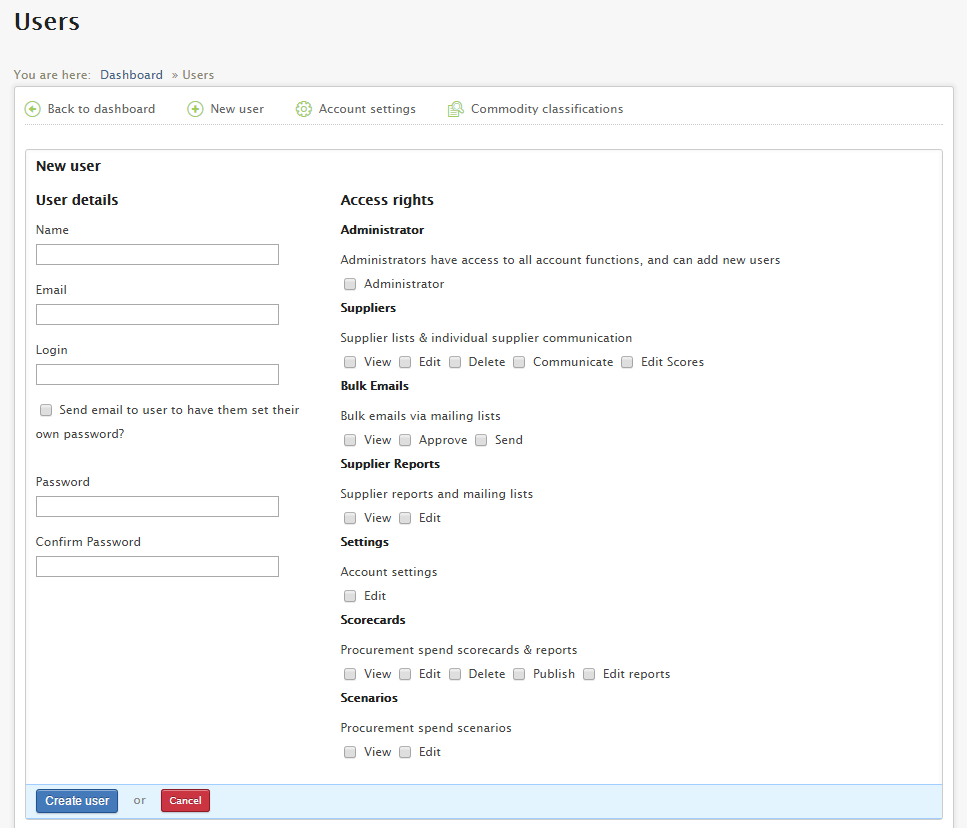Click the New user plus icon
Viewport: 967px width, 828px height.
pyautogui.click(x=195, y=109)
